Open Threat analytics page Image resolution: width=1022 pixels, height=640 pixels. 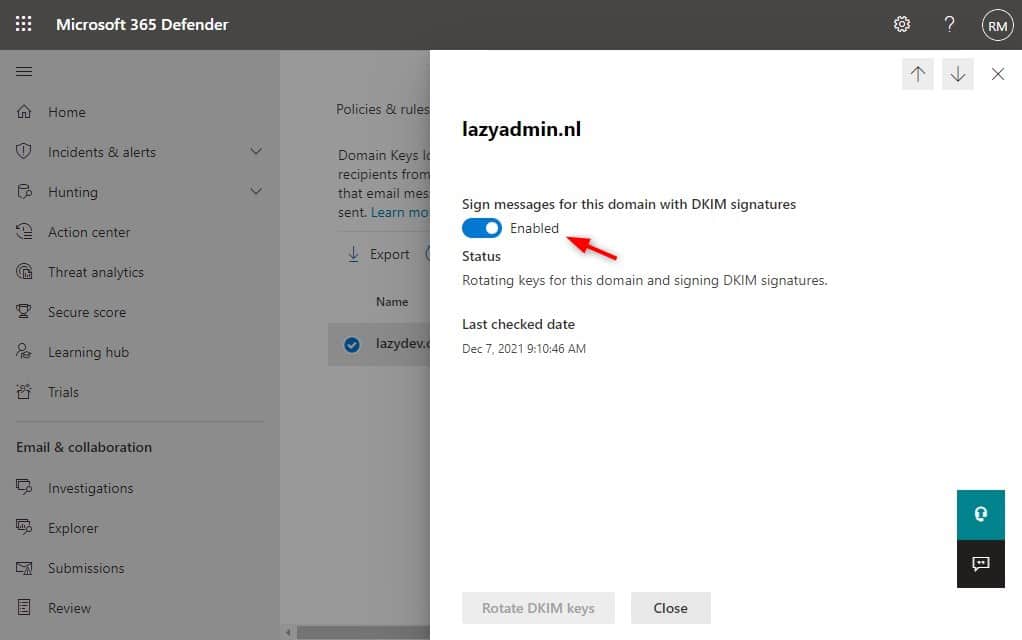[96, 272]
